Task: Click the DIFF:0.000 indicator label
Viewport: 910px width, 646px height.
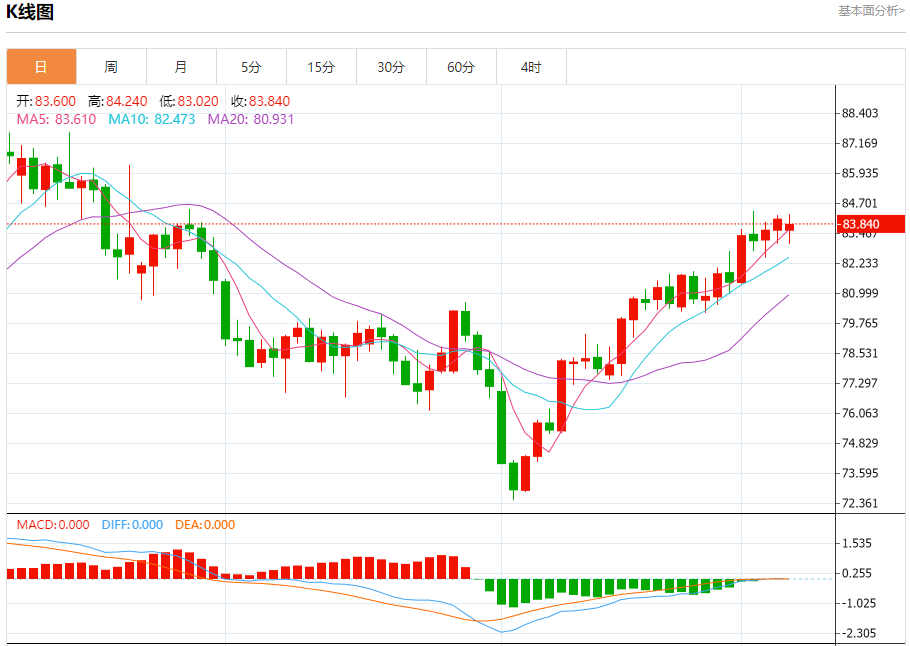Action: pos(132,525)
